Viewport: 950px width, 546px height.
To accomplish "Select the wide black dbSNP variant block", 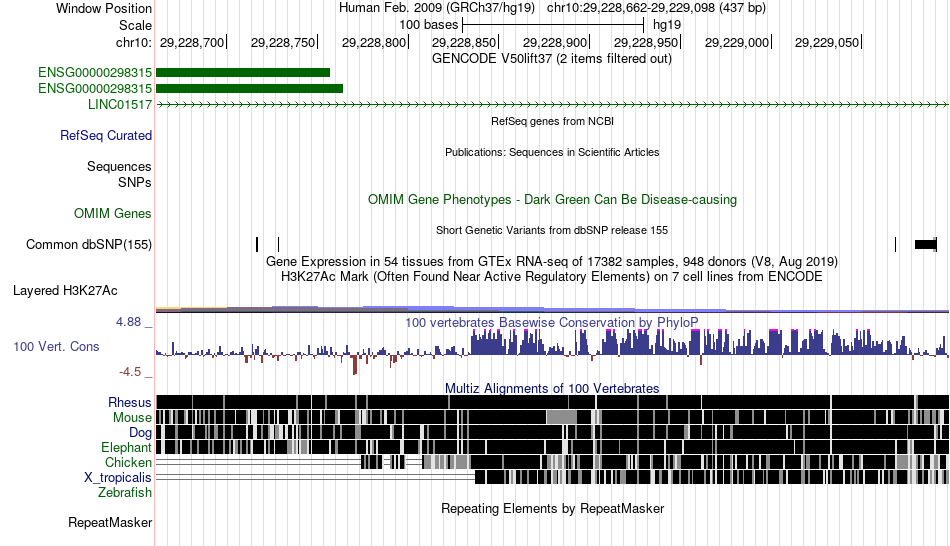I will pyautogui.click(x=925, y=244).
